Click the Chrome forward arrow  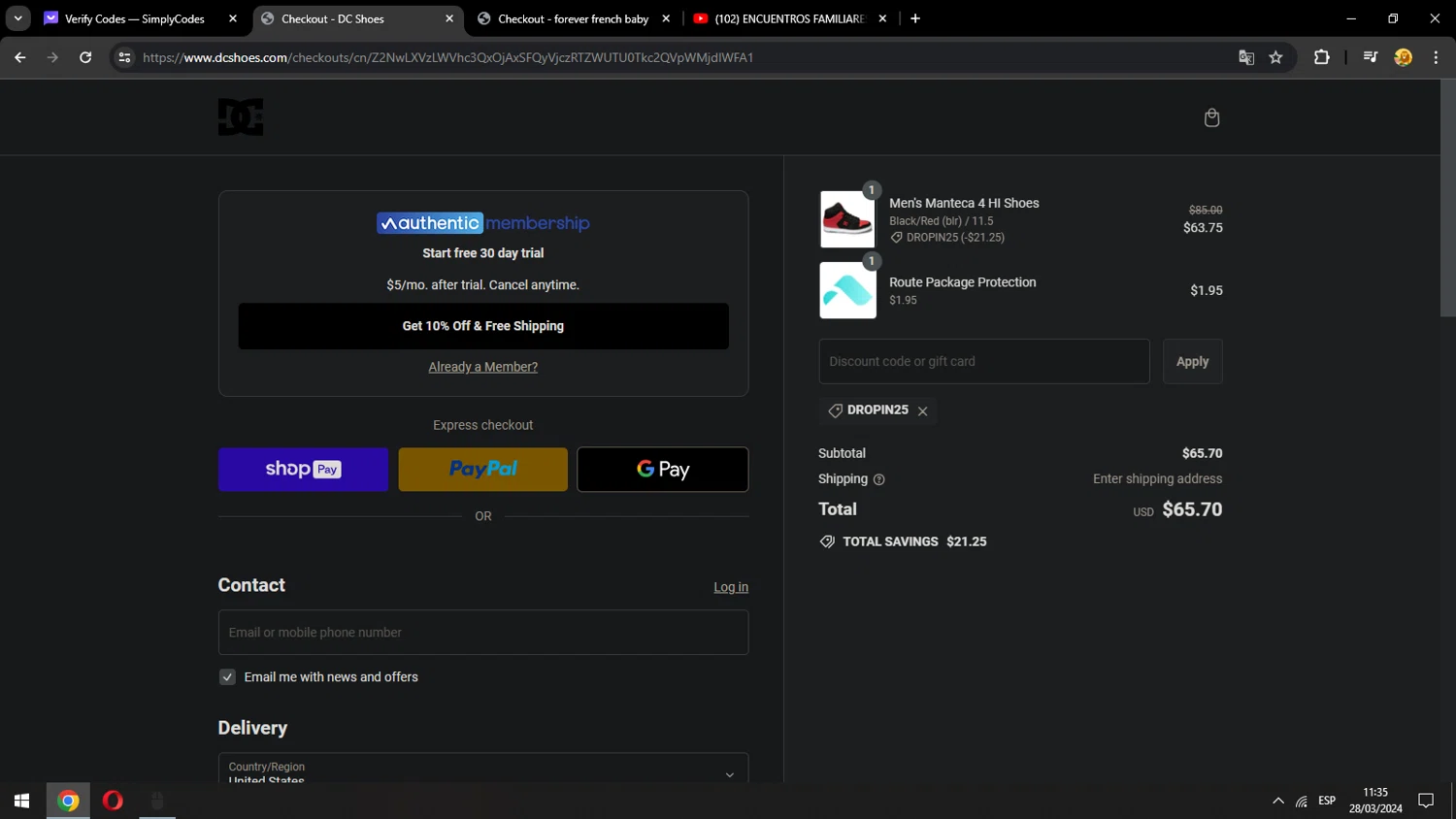[x=52, y=57]
